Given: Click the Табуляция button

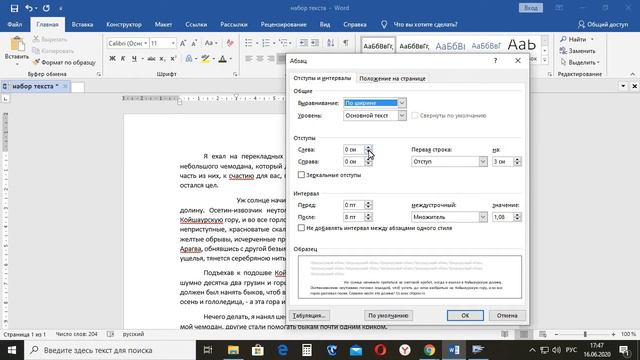Looking at the screenshot, I should (x=309, y=316).
